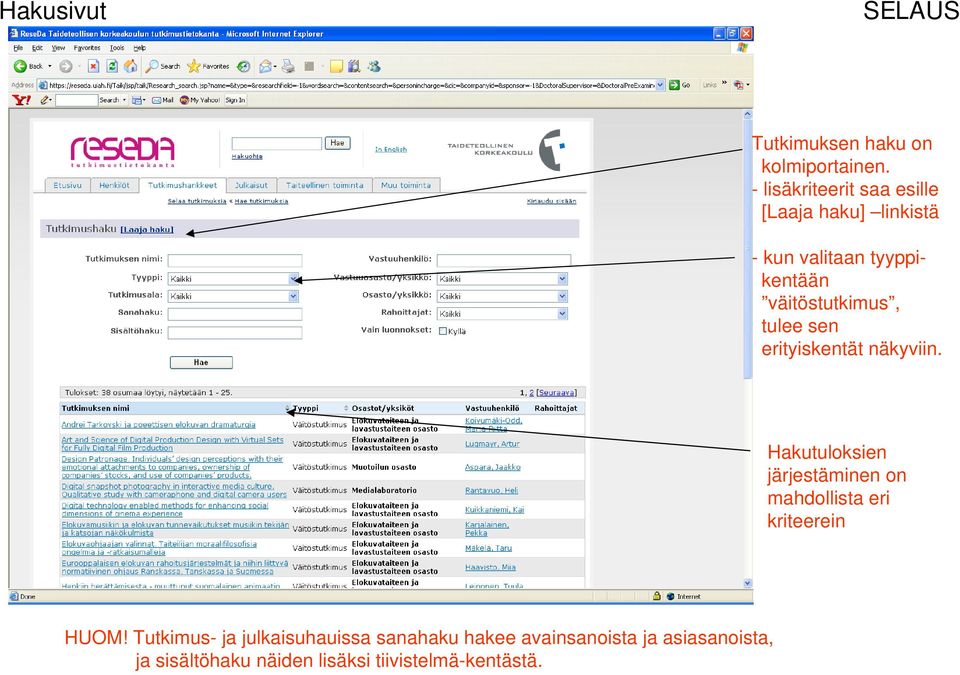Click the Yahoo! Y! logo icon
The height and width of the screenshot is (675, 960).
21,100
